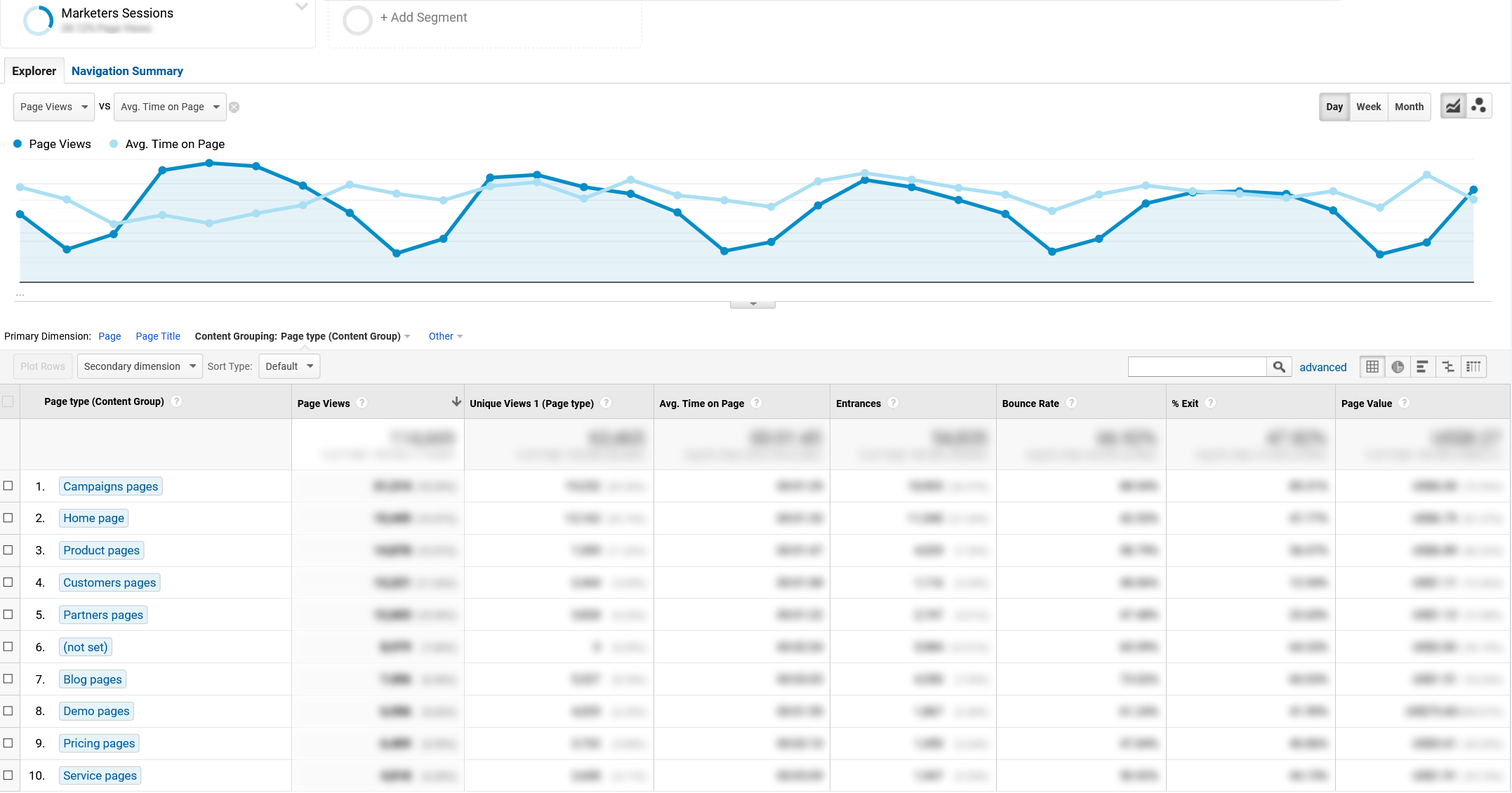Open the Demo pages report link
This screenshot has height=793, width=1512.
click(x=95, y=711)
